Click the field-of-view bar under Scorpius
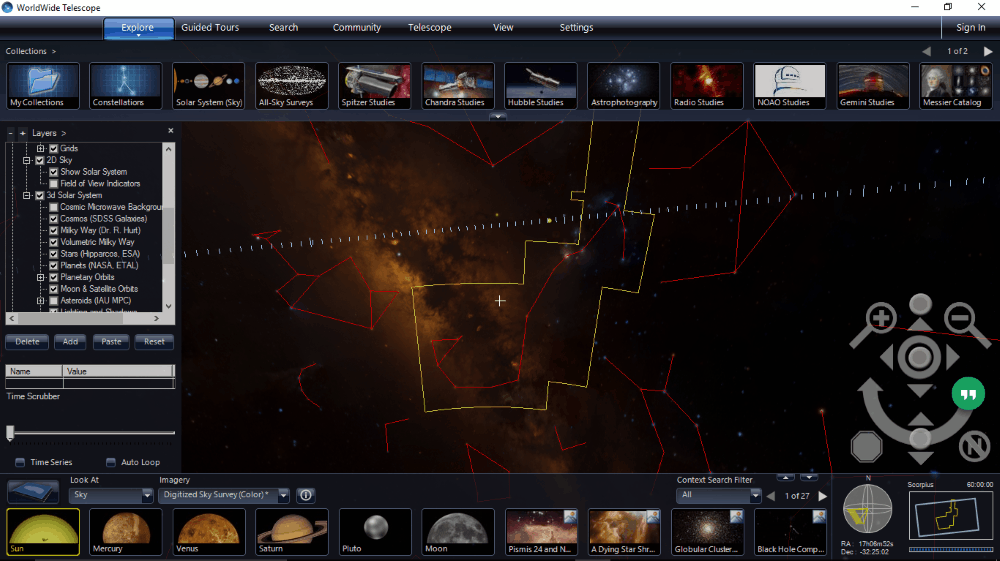 950,549
